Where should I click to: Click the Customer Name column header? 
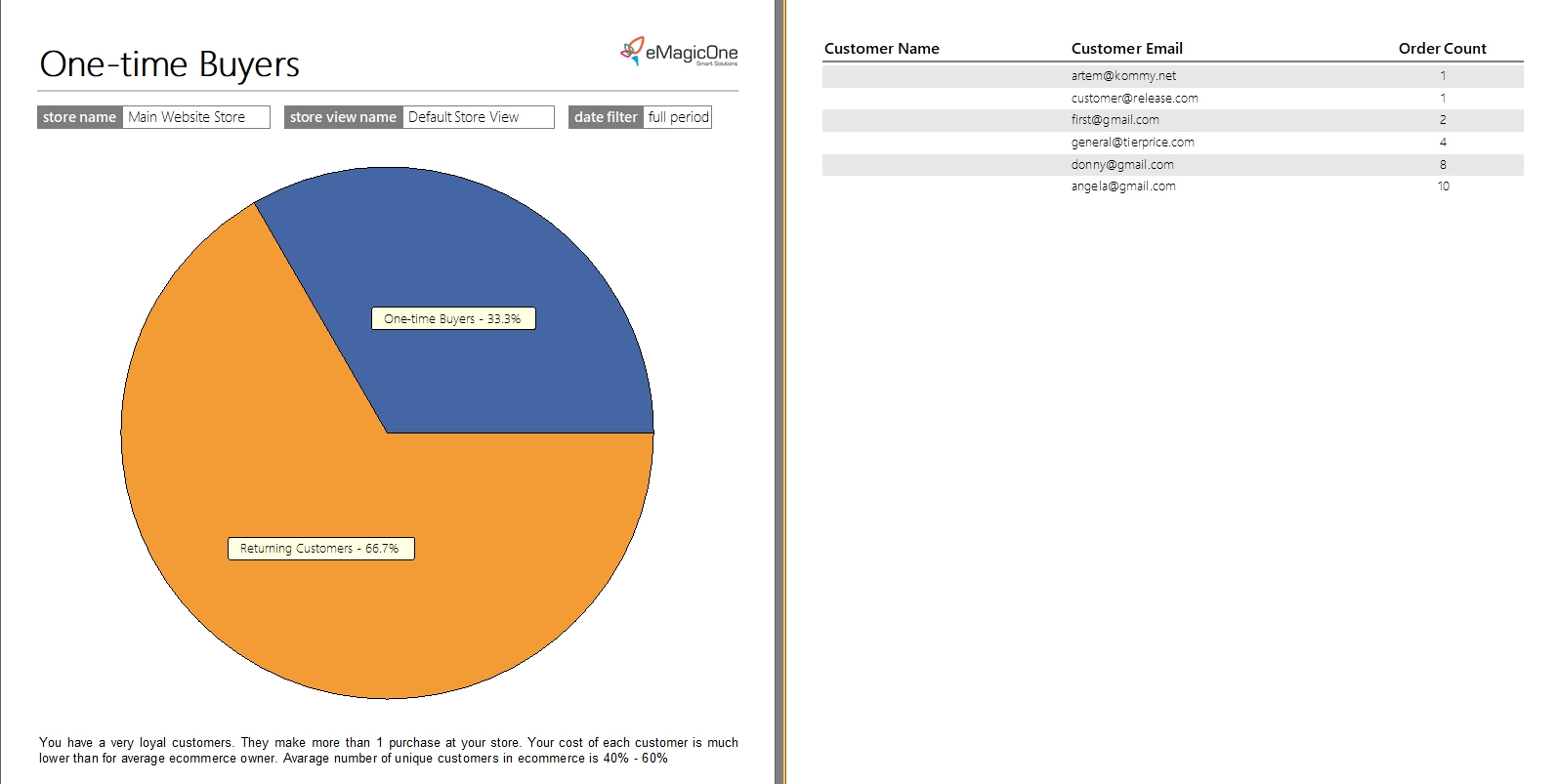pyautogui.click(x=881, y=49)
